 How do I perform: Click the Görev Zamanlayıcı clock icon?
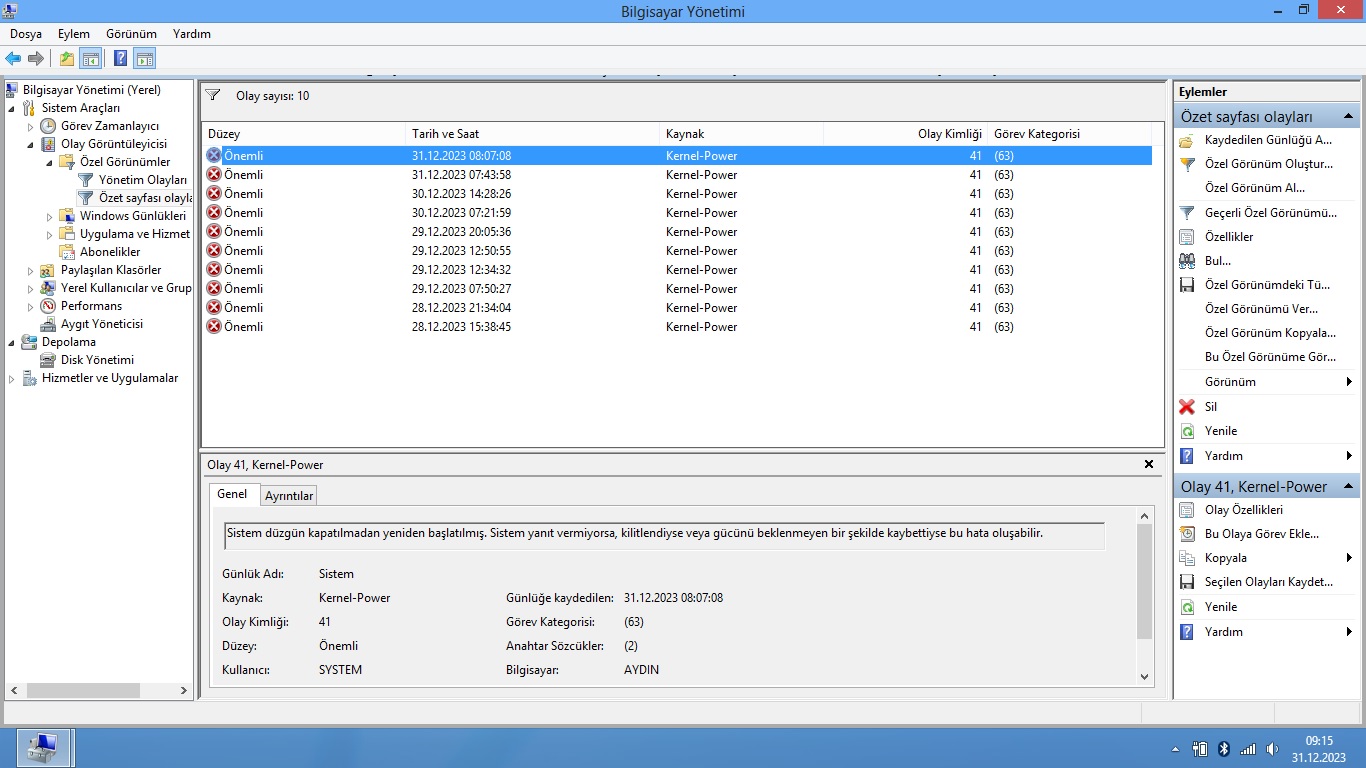pyautogui.click(x=48, y=126)
